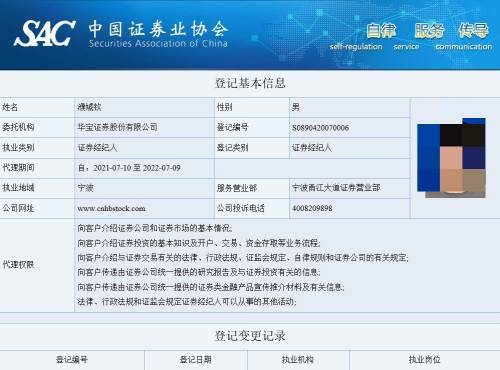Screen dimensions: 500x370
Task: Click the 委托机构 label cell
Action: tap(37, 127)
